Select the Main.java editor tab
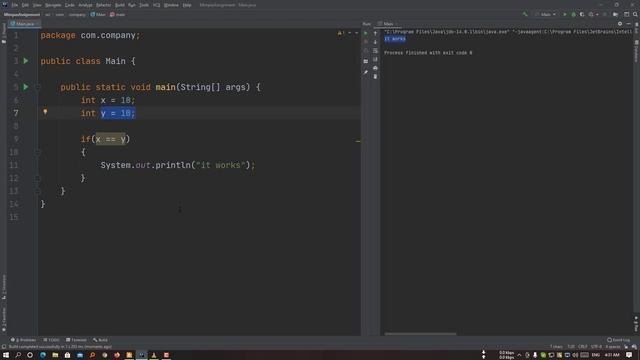This screenshot has width=640, height=360. (24, 24)
